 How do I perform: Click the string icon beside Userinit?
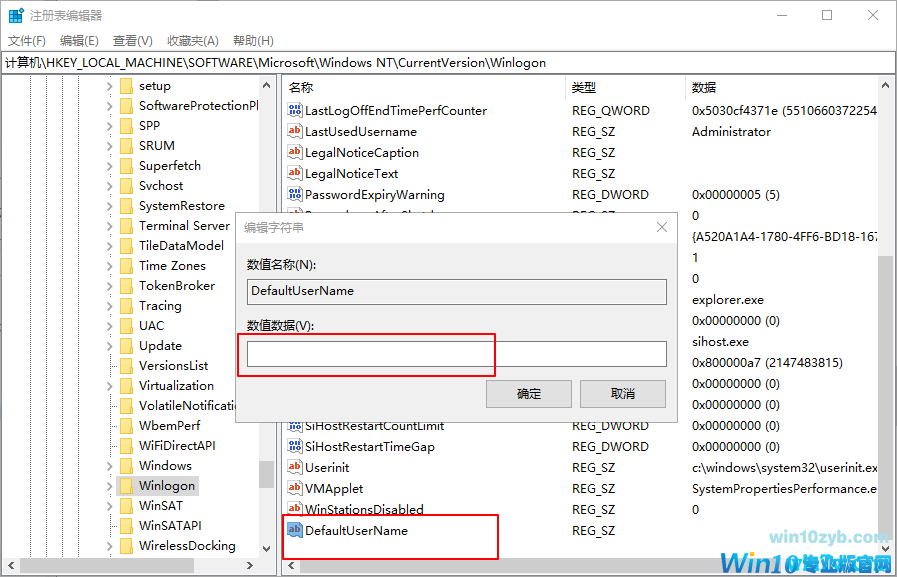[x=294, y=467]
